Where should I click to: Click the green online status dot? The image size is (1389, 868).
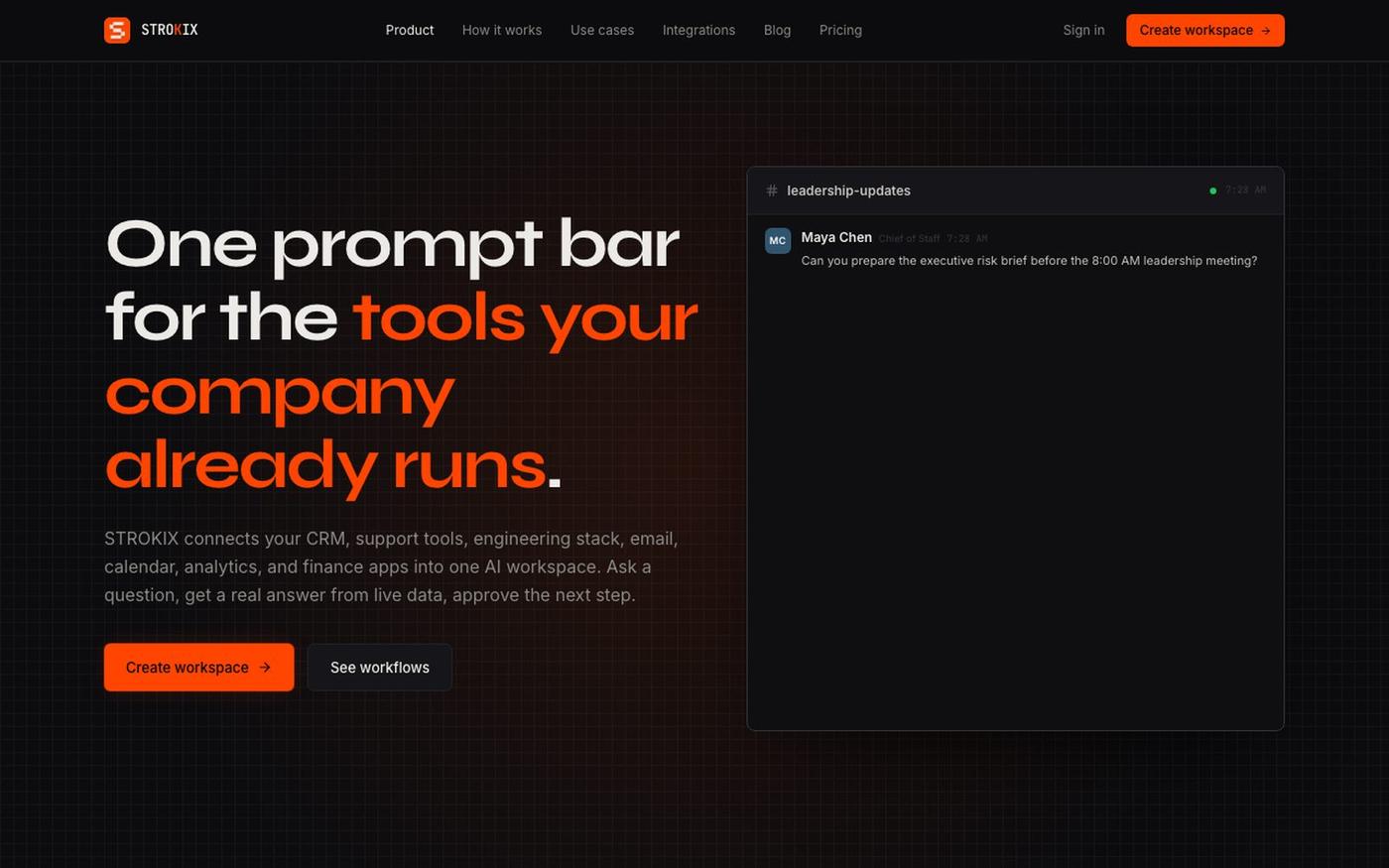pyautogui.click(x=1212, y=190)
